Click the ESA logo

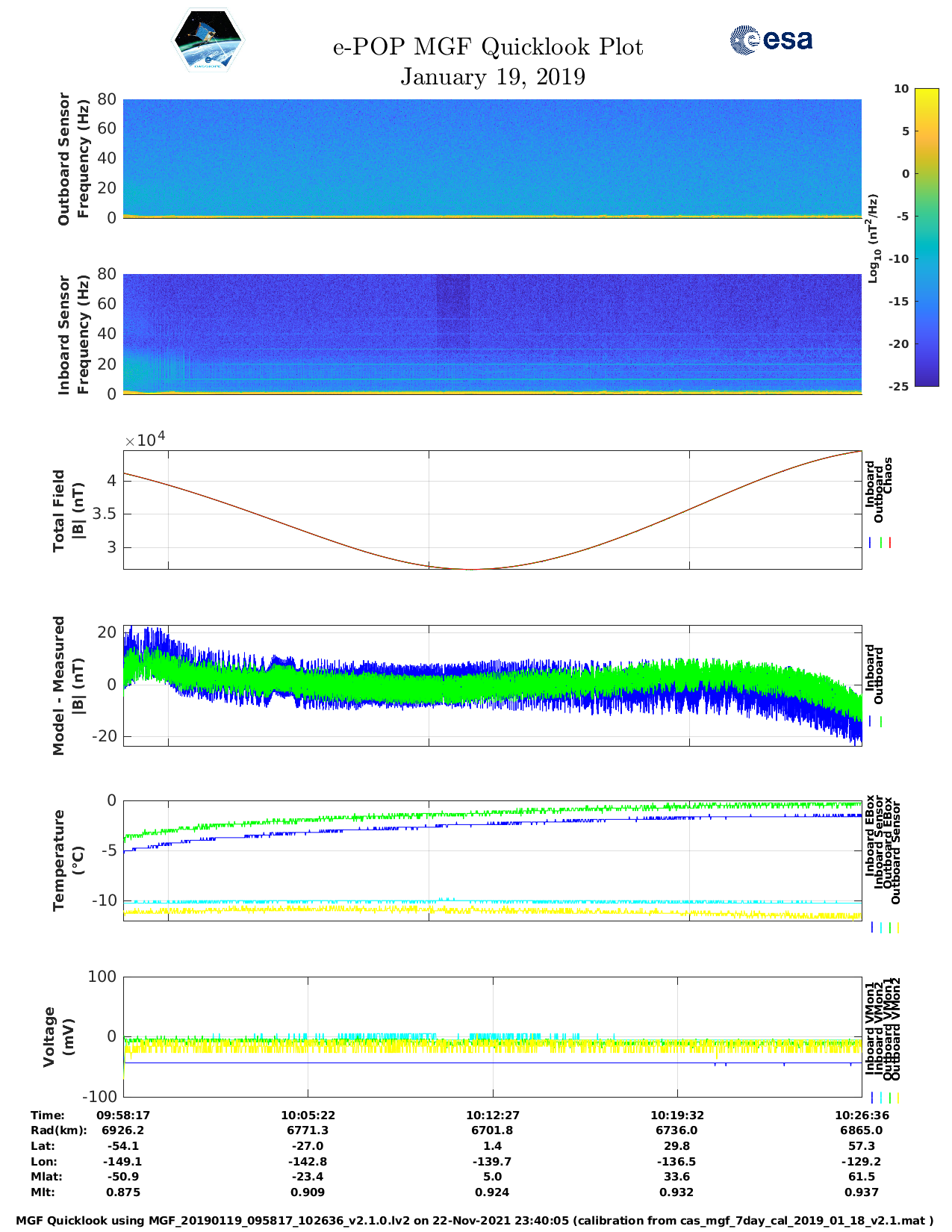tap(771, 40)
